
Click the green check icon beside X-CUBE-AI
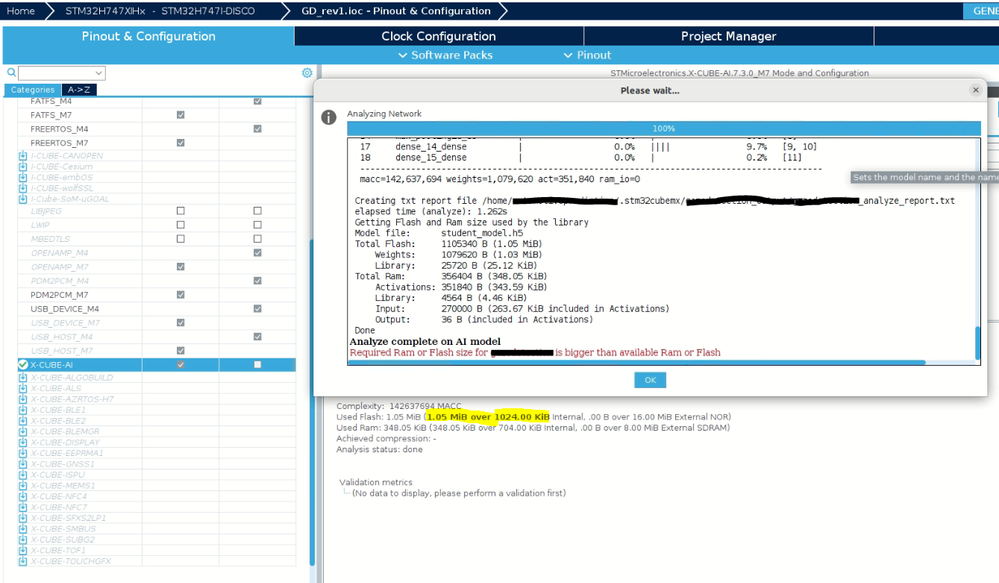[x=23, y=364]
